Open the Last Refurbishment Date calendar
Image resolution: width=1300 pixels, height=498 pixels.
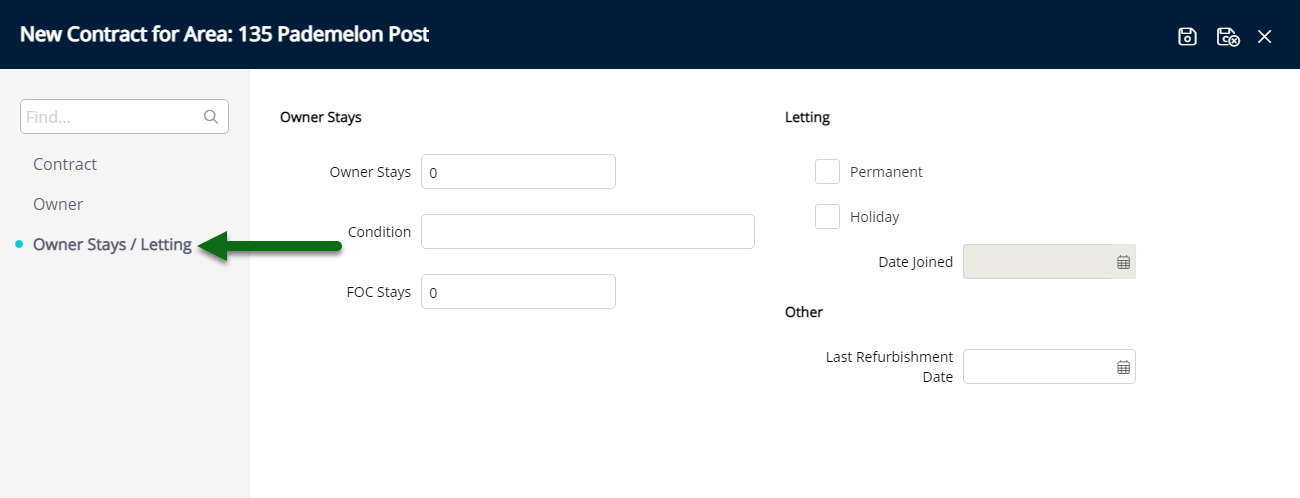coord(1123,367)
